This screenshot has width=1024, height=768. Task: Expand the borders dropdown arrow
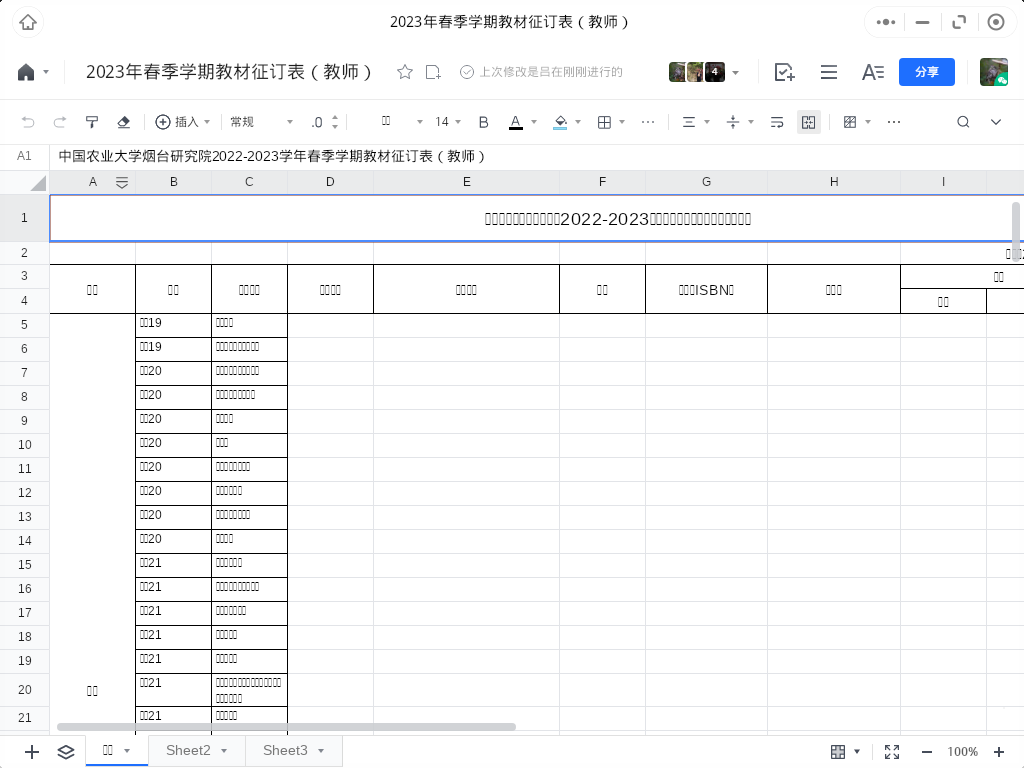pos(622,122)
